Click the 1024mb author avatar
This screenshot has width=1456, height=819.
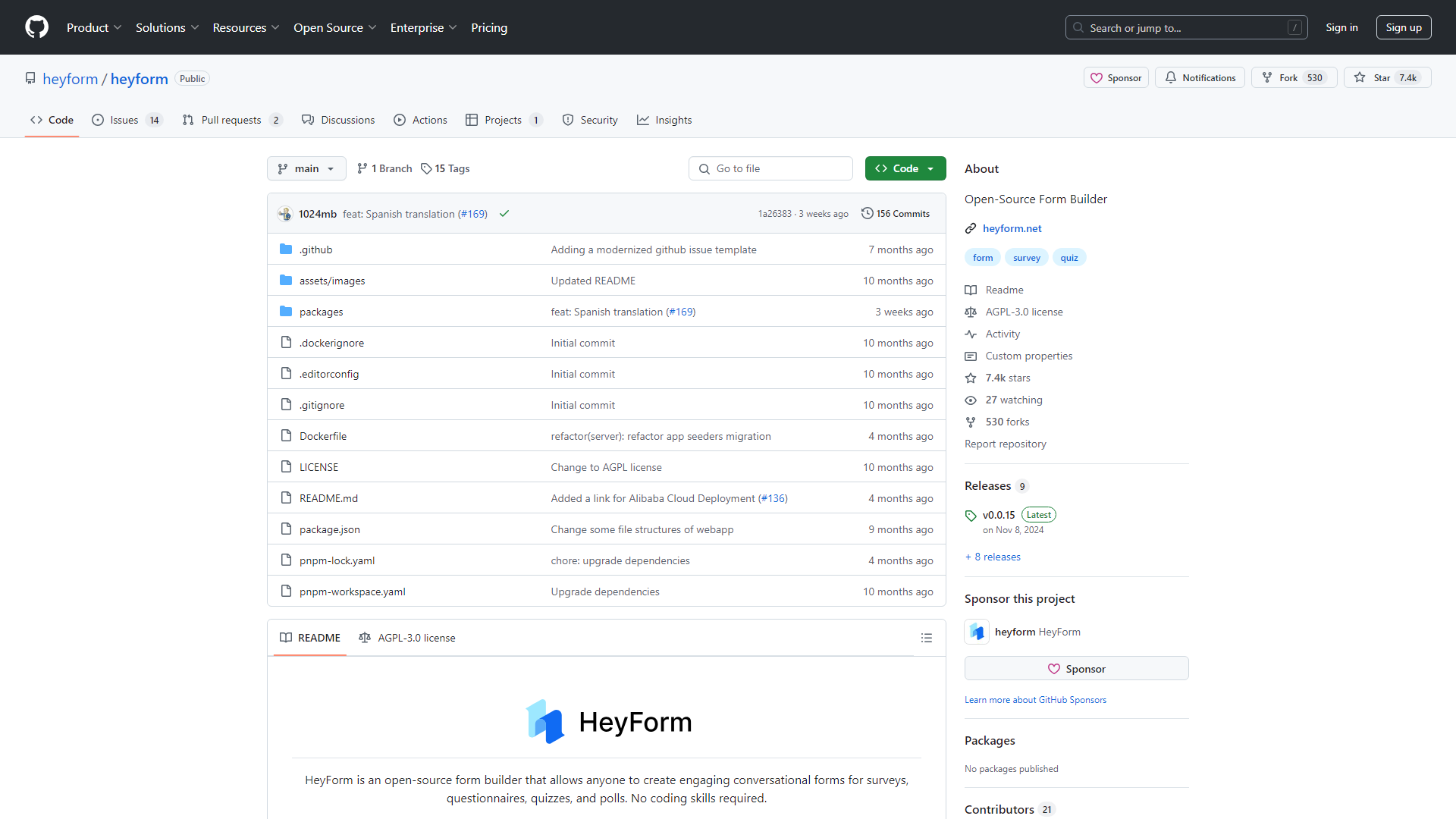coord(285,214)
